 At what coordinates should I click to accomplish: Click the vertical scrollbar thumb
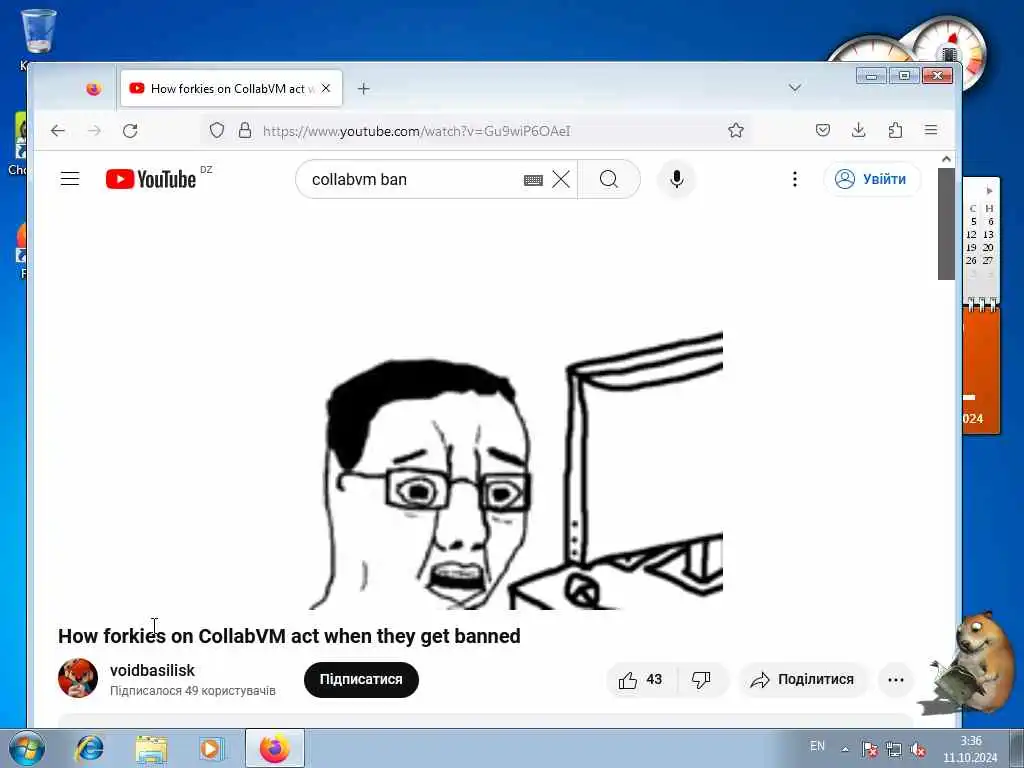(946, 224)
